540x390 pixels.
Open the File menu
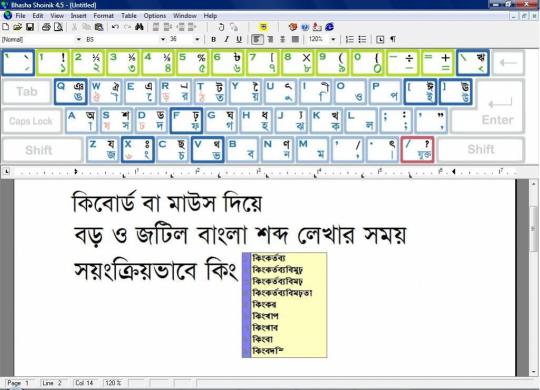20,16
